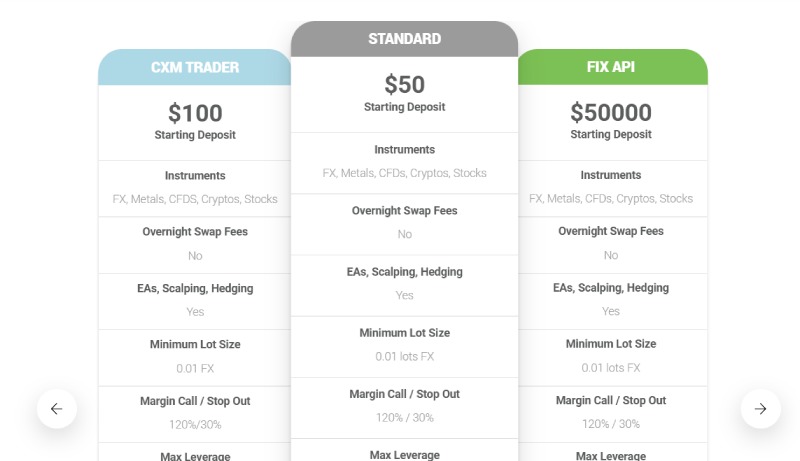Click the left arrow carousel button
The width and height of the screenshot is (800, 461).
[57, 408]
